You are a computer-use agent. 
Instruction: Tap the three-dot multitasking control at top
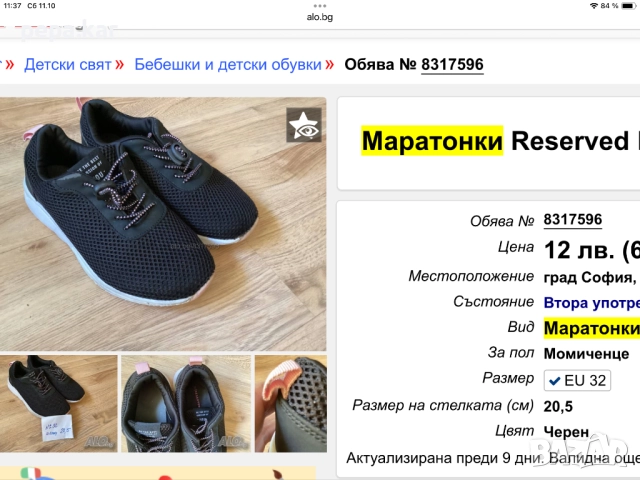click(320, 6)
